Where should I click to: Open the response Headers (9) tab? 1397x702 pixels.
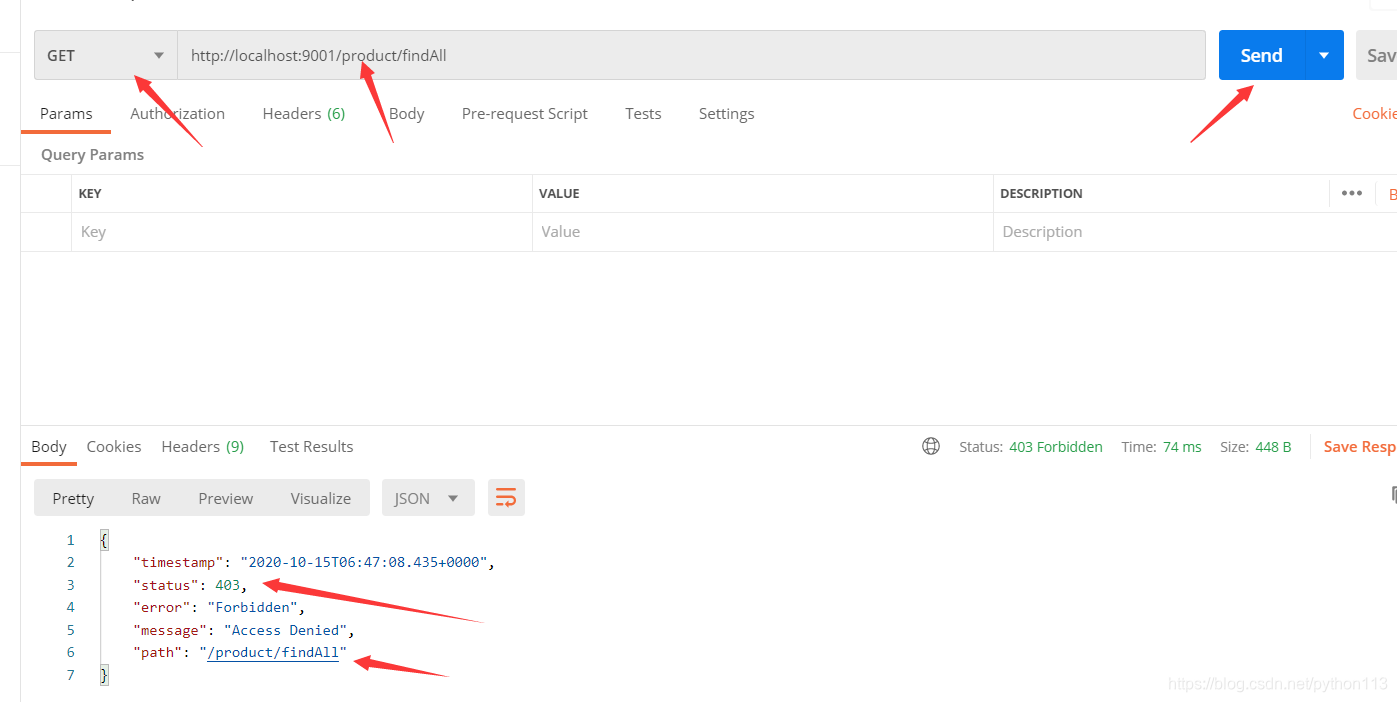pos(203,447)
